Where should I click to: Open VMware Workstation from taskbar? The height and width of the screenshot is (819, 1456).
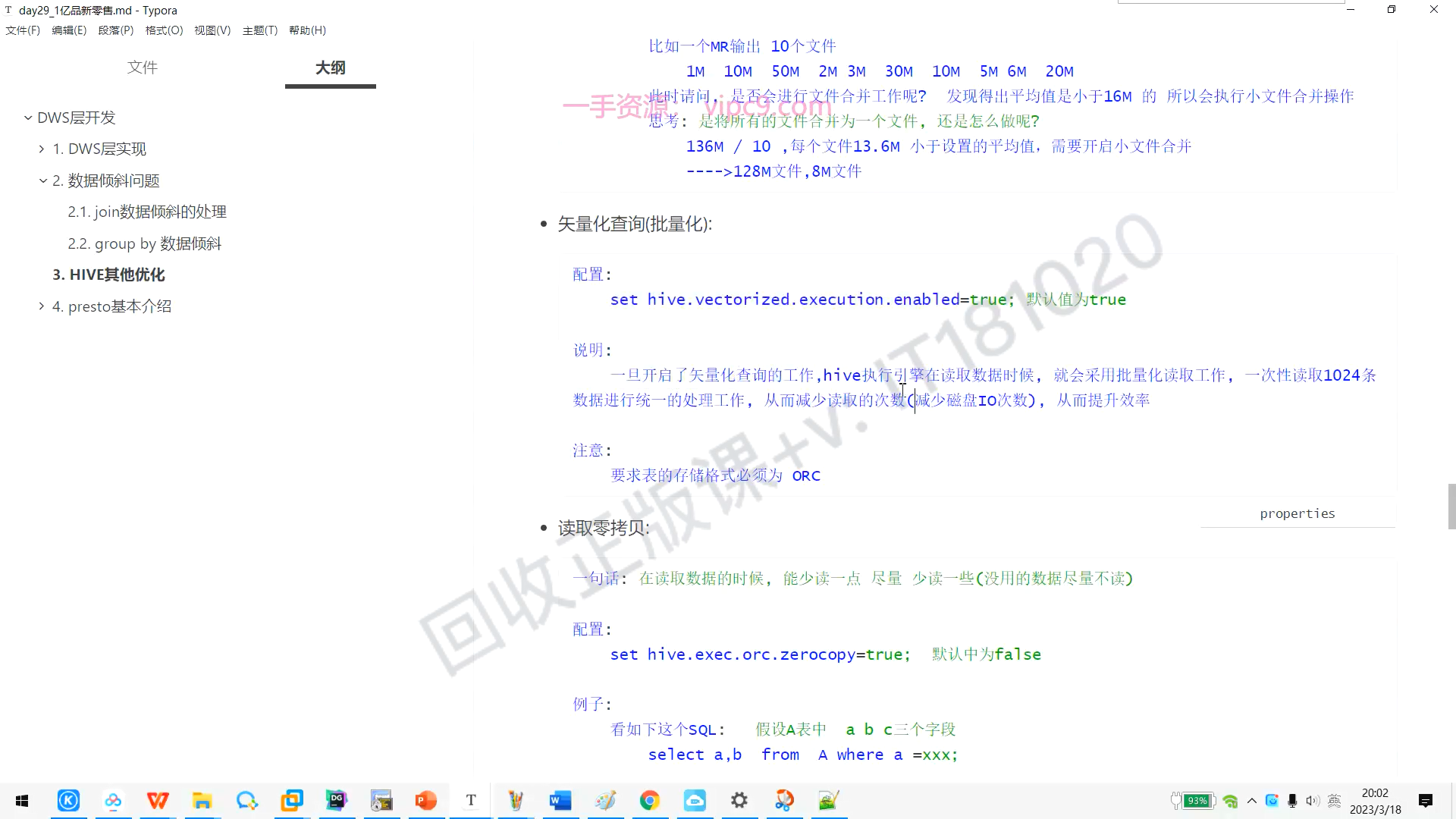coord(292,801)
